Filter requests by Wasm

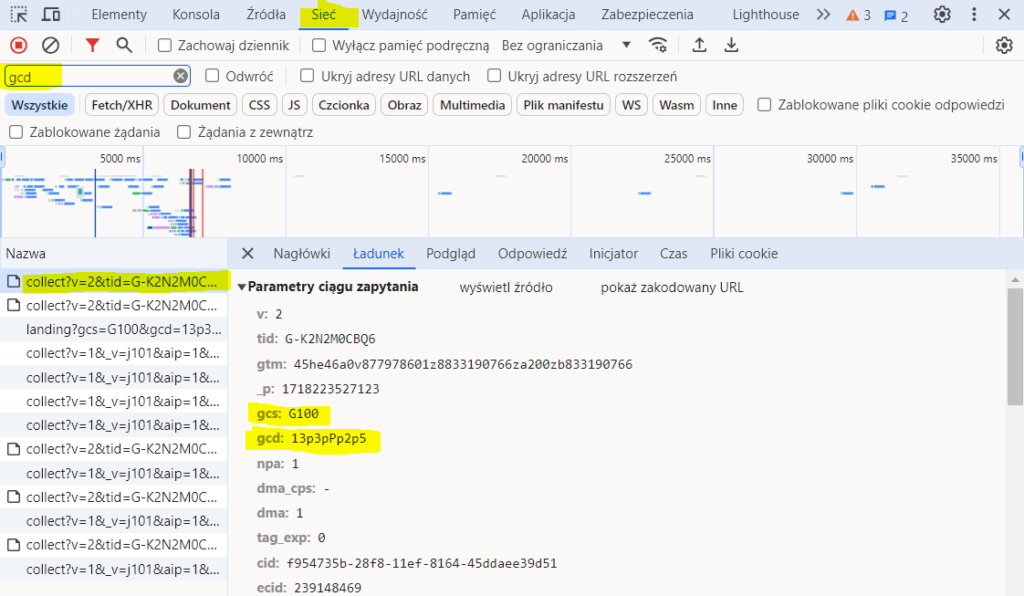(x=677, y=105)
